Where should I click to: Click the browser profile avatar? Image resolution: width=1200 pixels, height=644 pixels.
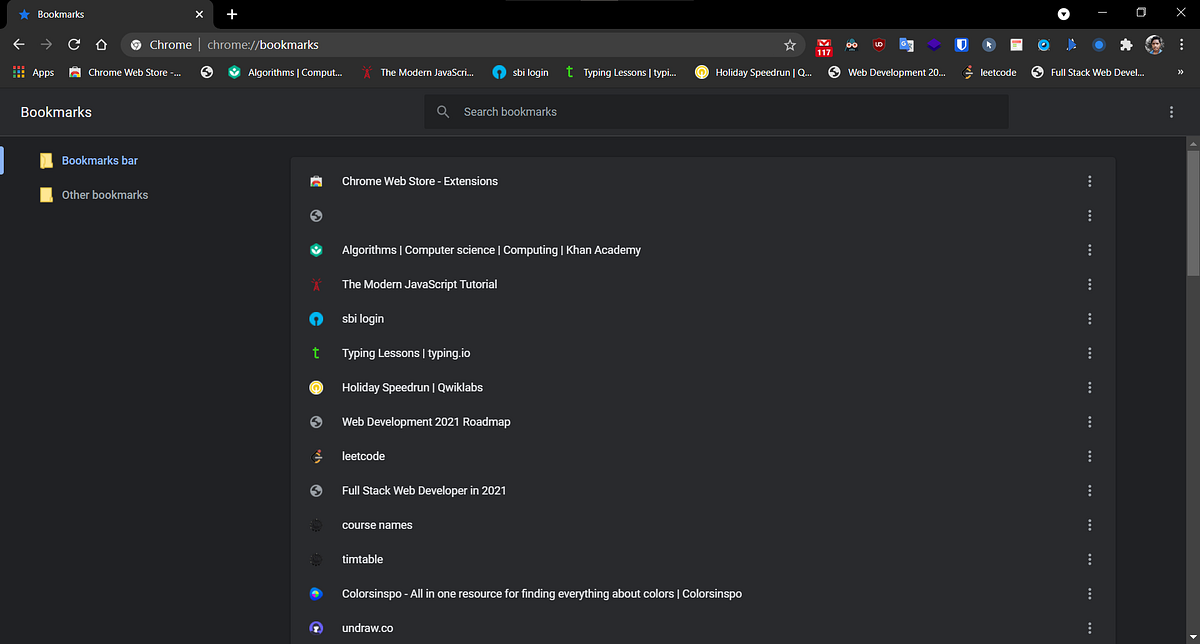coord(1154,45)
